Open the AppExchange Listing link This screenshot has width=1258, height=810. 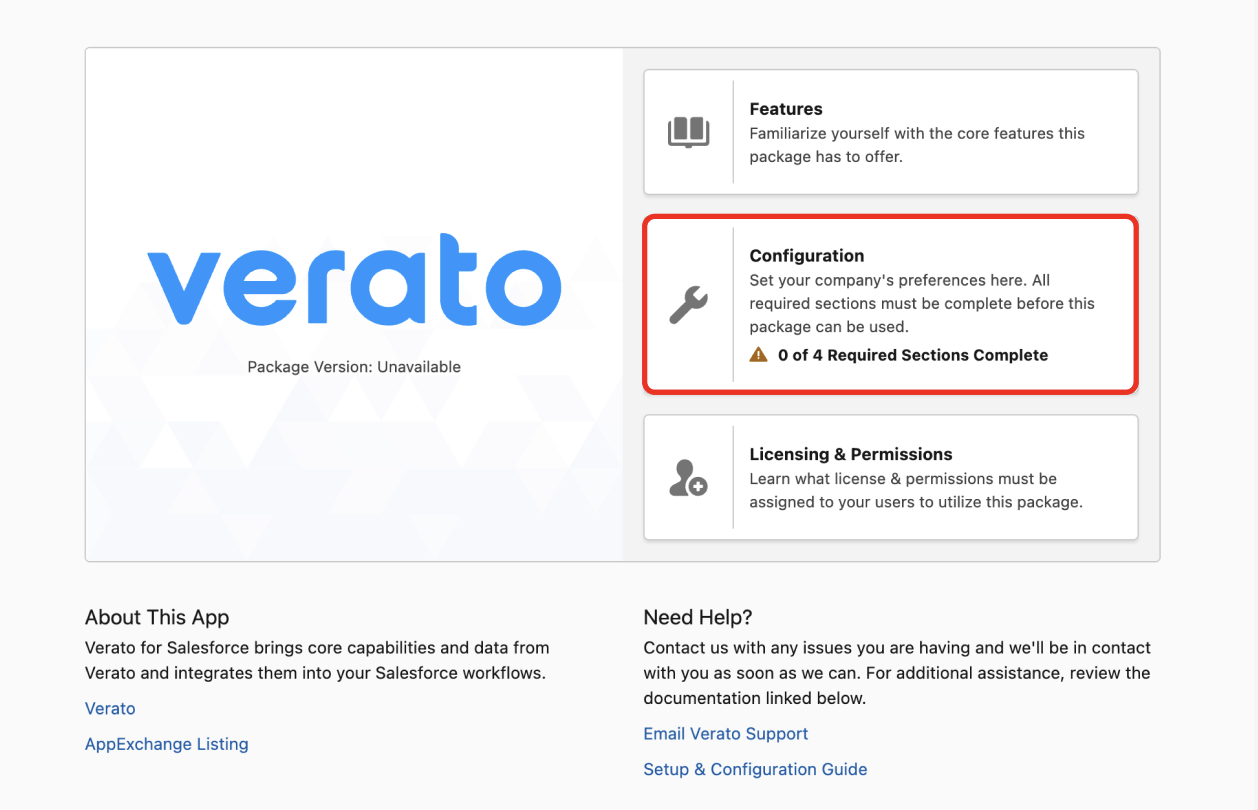pyautogui.click(x=167, y=744)
